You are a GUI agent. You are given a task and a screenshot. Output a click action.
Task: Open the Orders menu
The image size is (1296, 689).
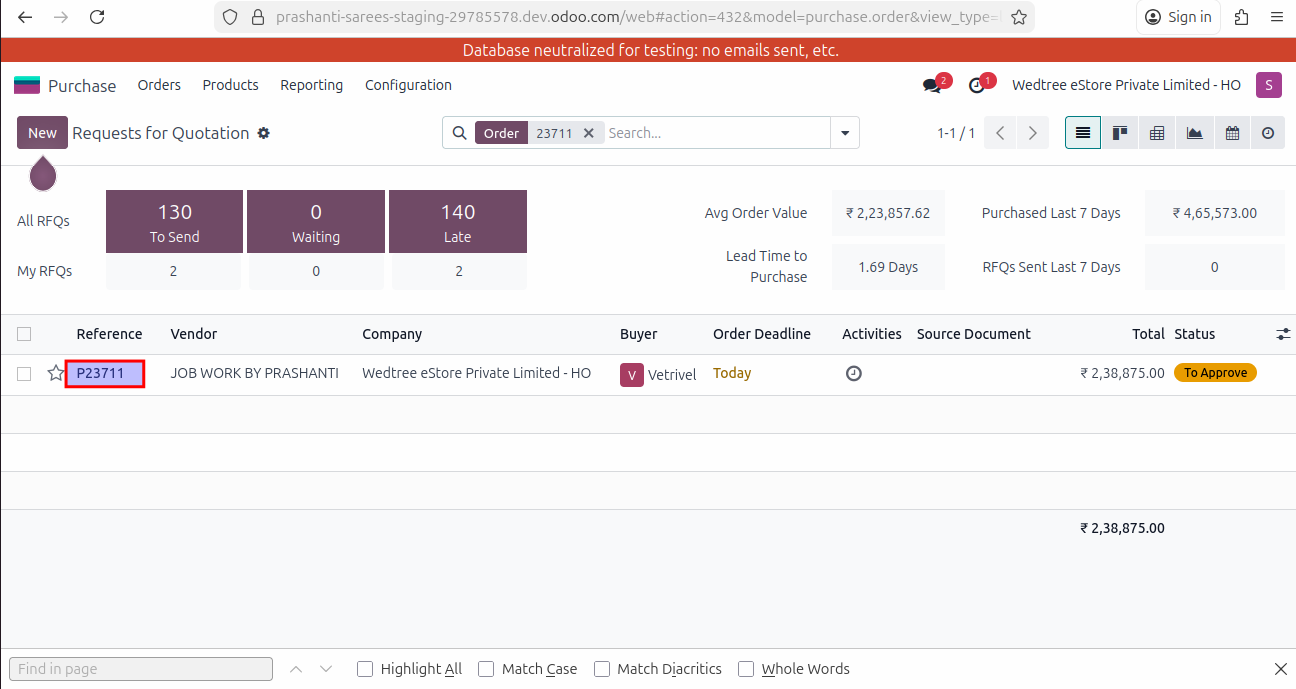159,85
